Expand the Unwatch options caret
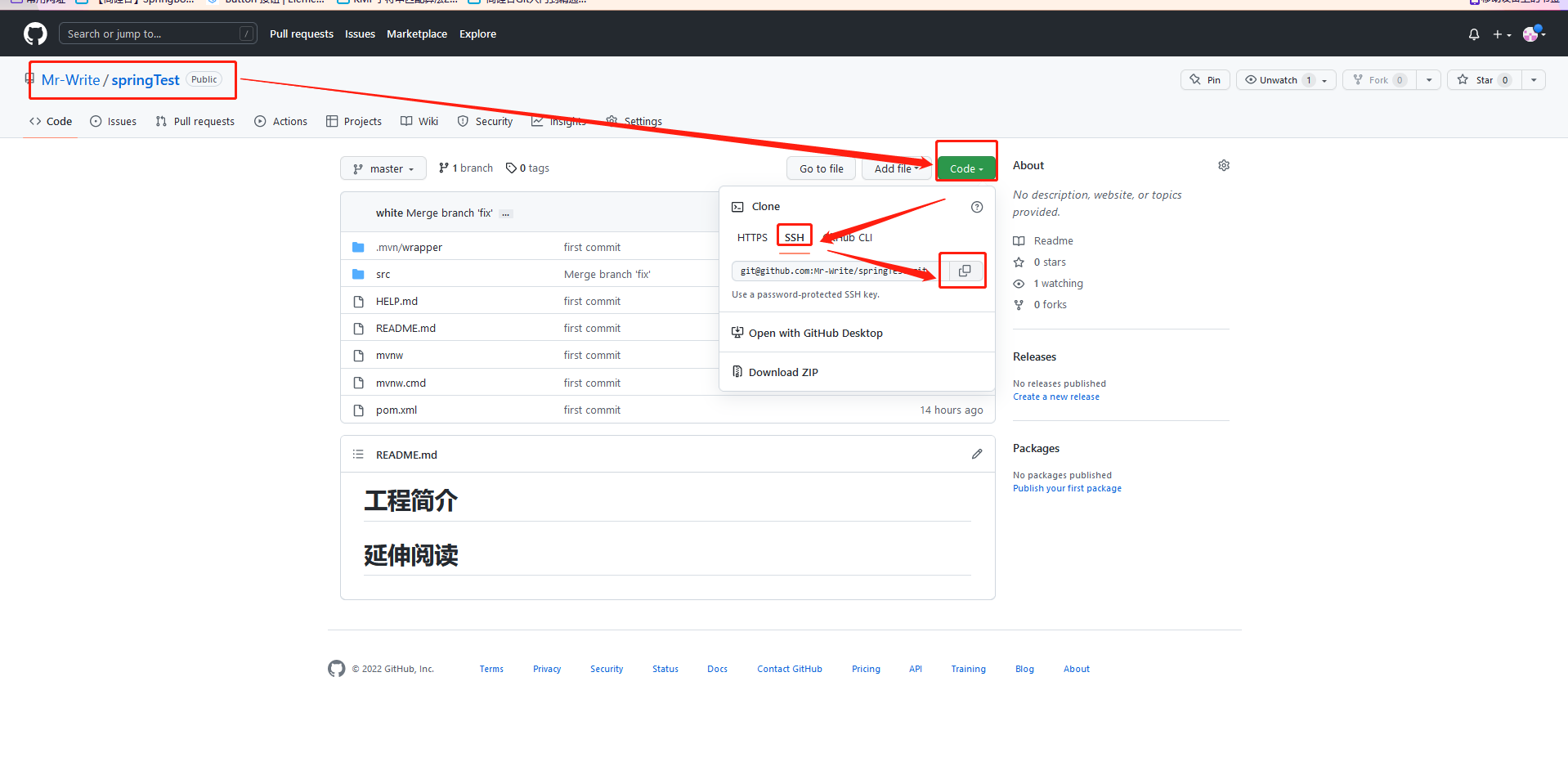Image resolution: width=1568 pixels, height=762 pixels. click(1325, 80)
